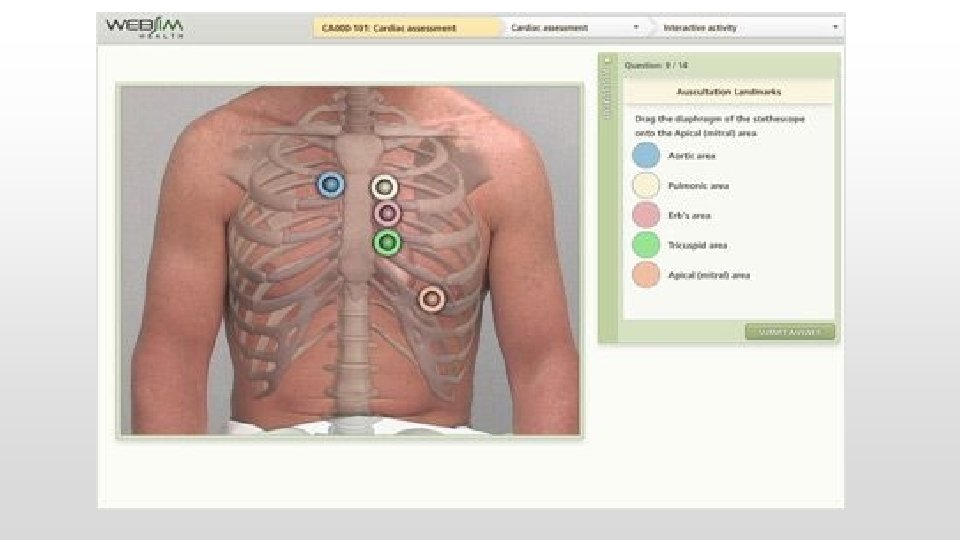Click the WebSim Health logo
960x540 pixels.
click(144, 28)
